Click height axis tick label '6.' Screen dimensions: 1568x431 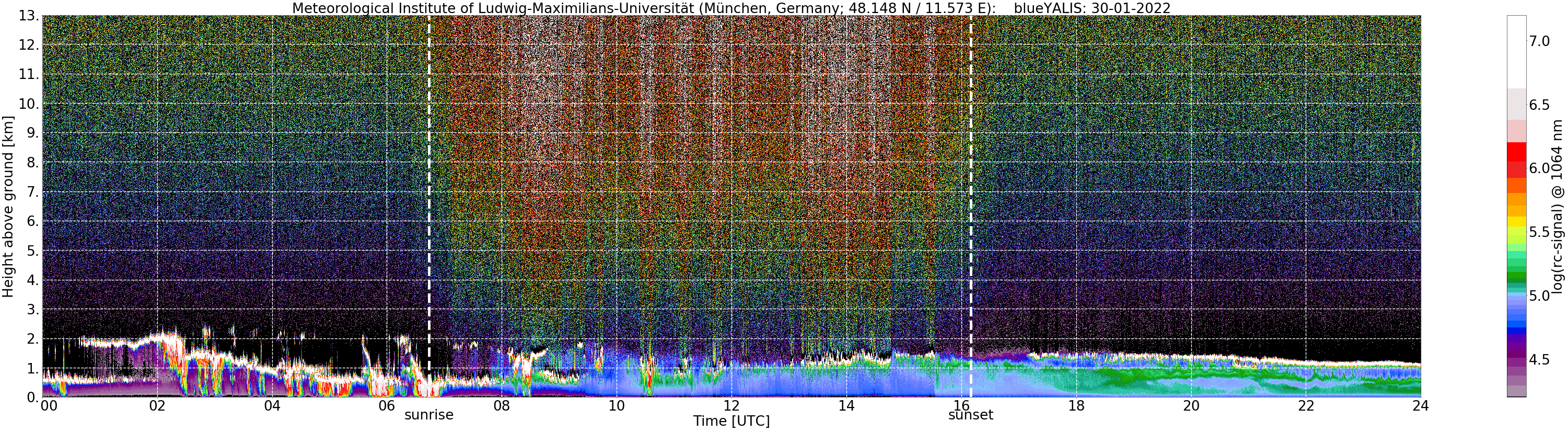32,221
